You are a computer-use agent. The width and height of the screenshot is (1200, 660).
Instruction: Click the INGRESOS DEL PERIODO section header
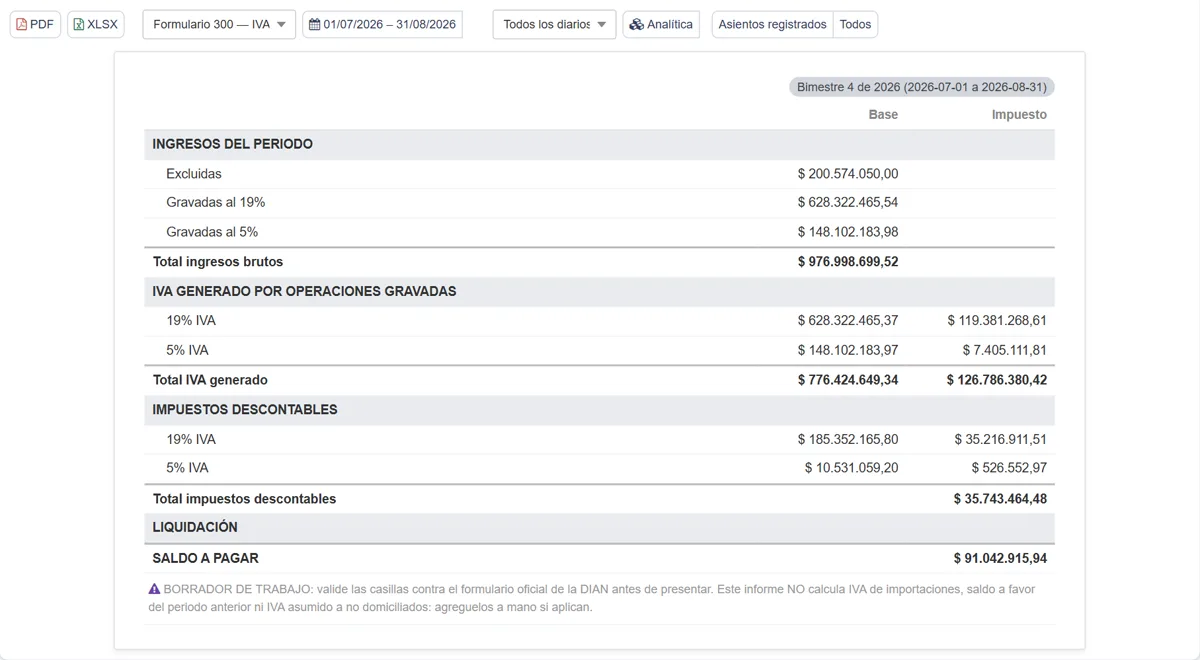point(599,144)
